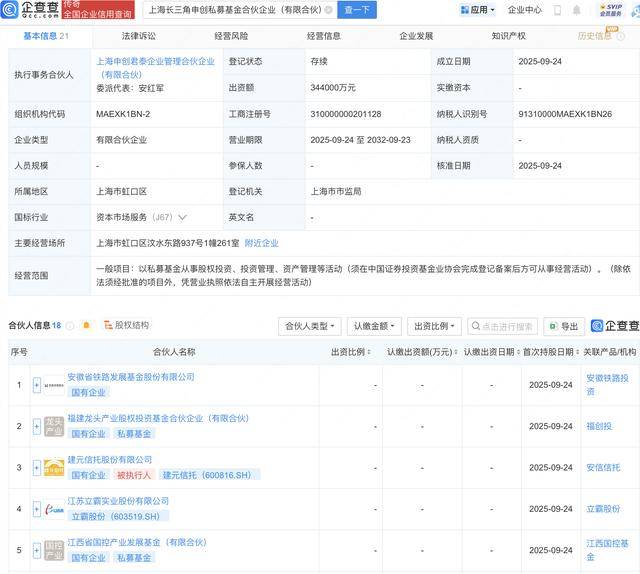Click the 查一下 search button

(x=357, y=10)
